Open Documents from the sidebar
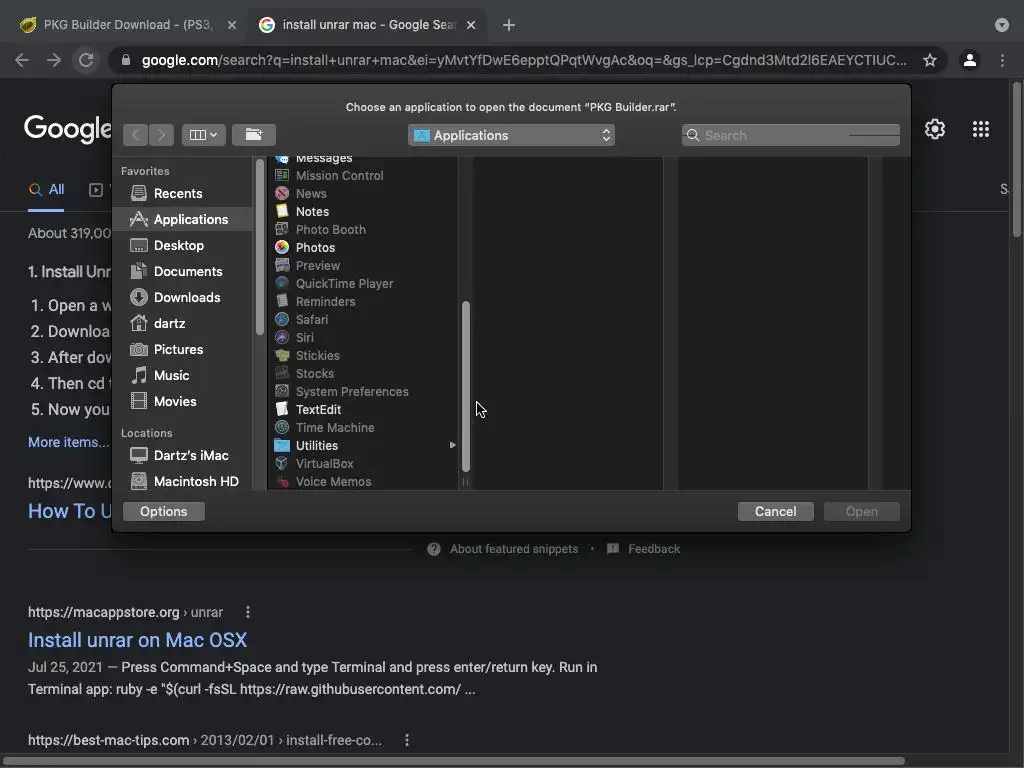The height and width of the screenshot is (768, 1024). click(x=182, y=272)
